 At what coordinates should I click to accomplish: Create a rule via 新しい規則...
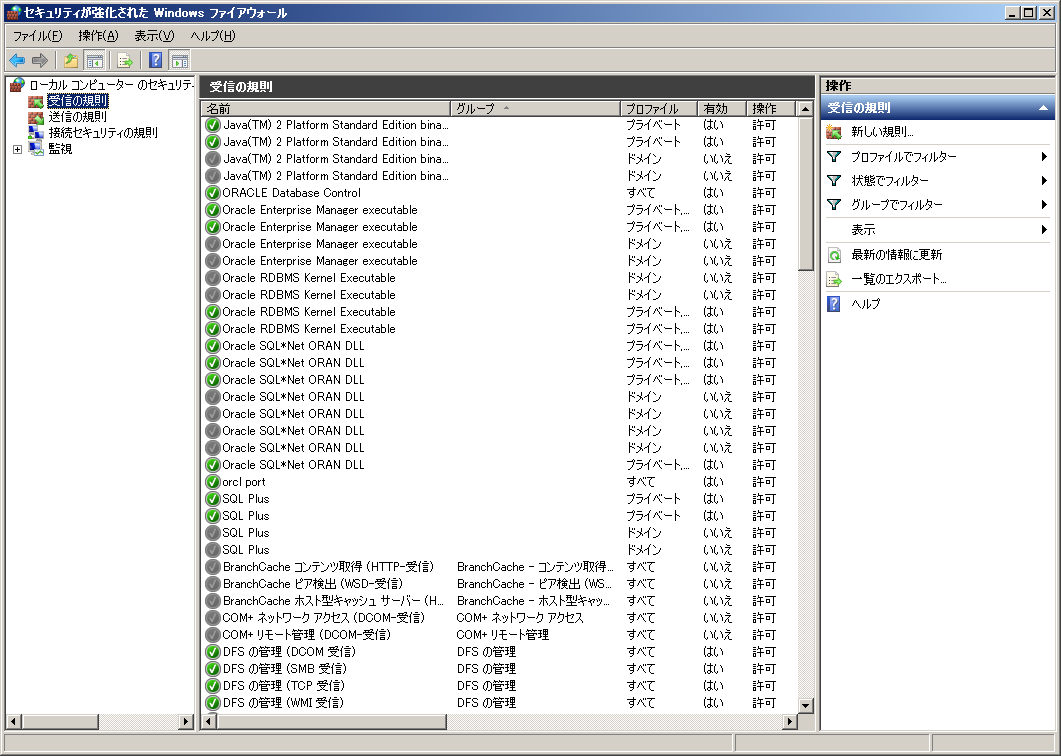coord(882,132)
